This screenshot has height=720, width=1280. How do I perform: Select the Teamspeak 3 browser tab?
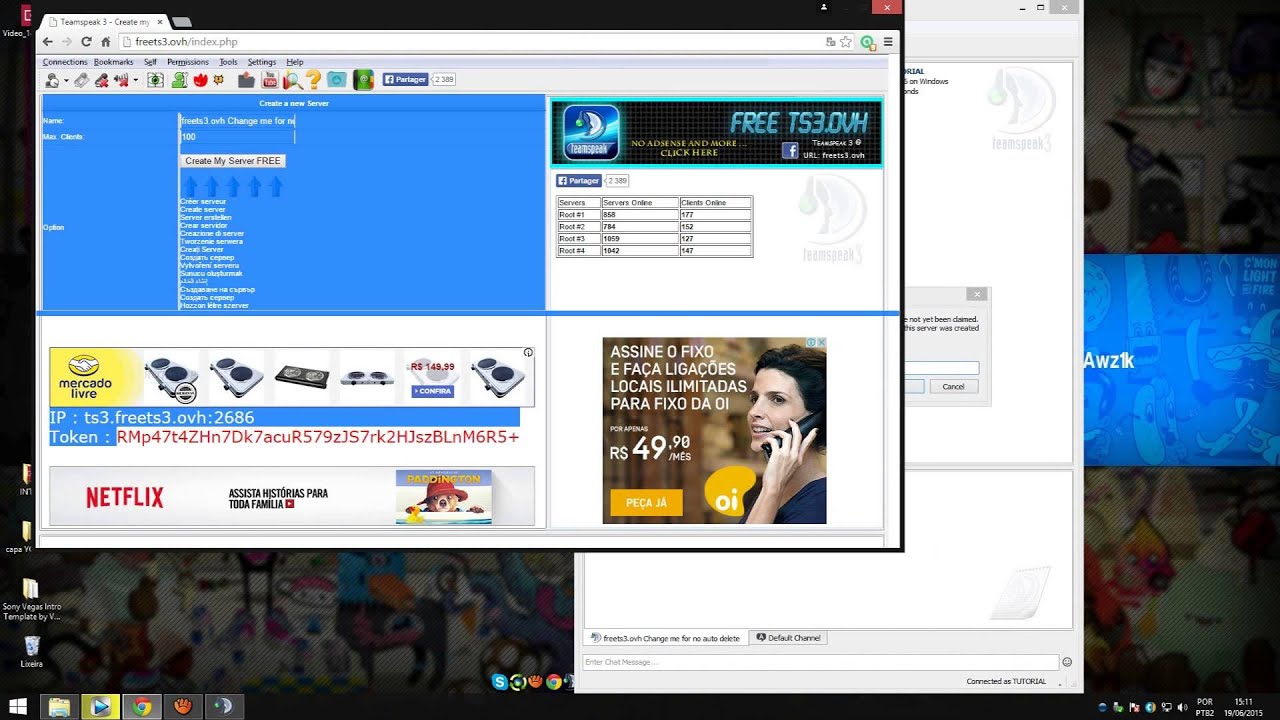coord(104,21)
